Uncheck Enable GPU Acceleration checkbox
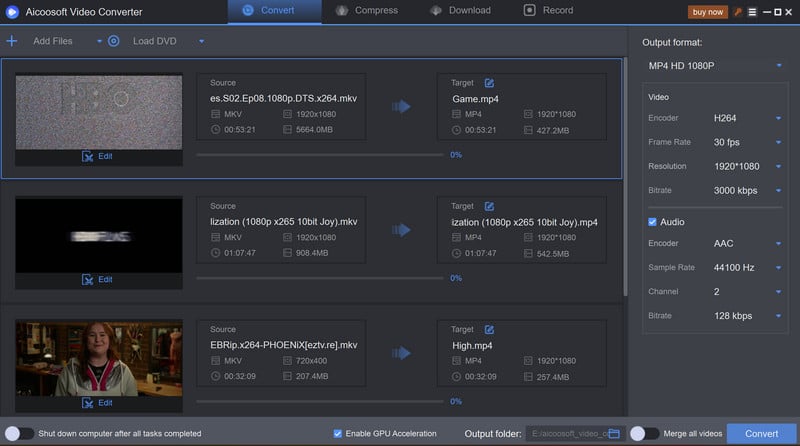Viewport: 800px width, 446px height. [x=337, y=434]
